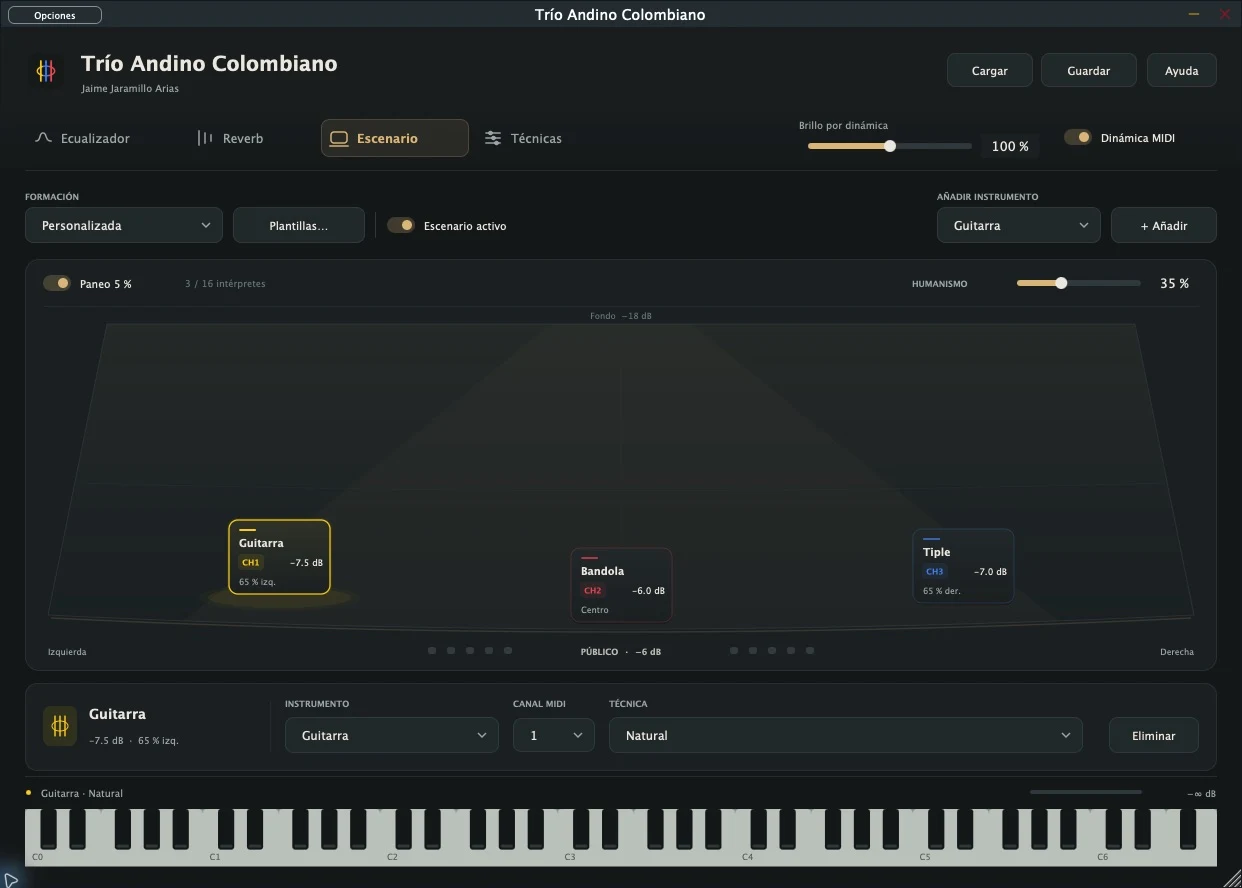Toggle the Dinámica MIDI switch
The image size is (1242, 888).
click(1077, 138)
